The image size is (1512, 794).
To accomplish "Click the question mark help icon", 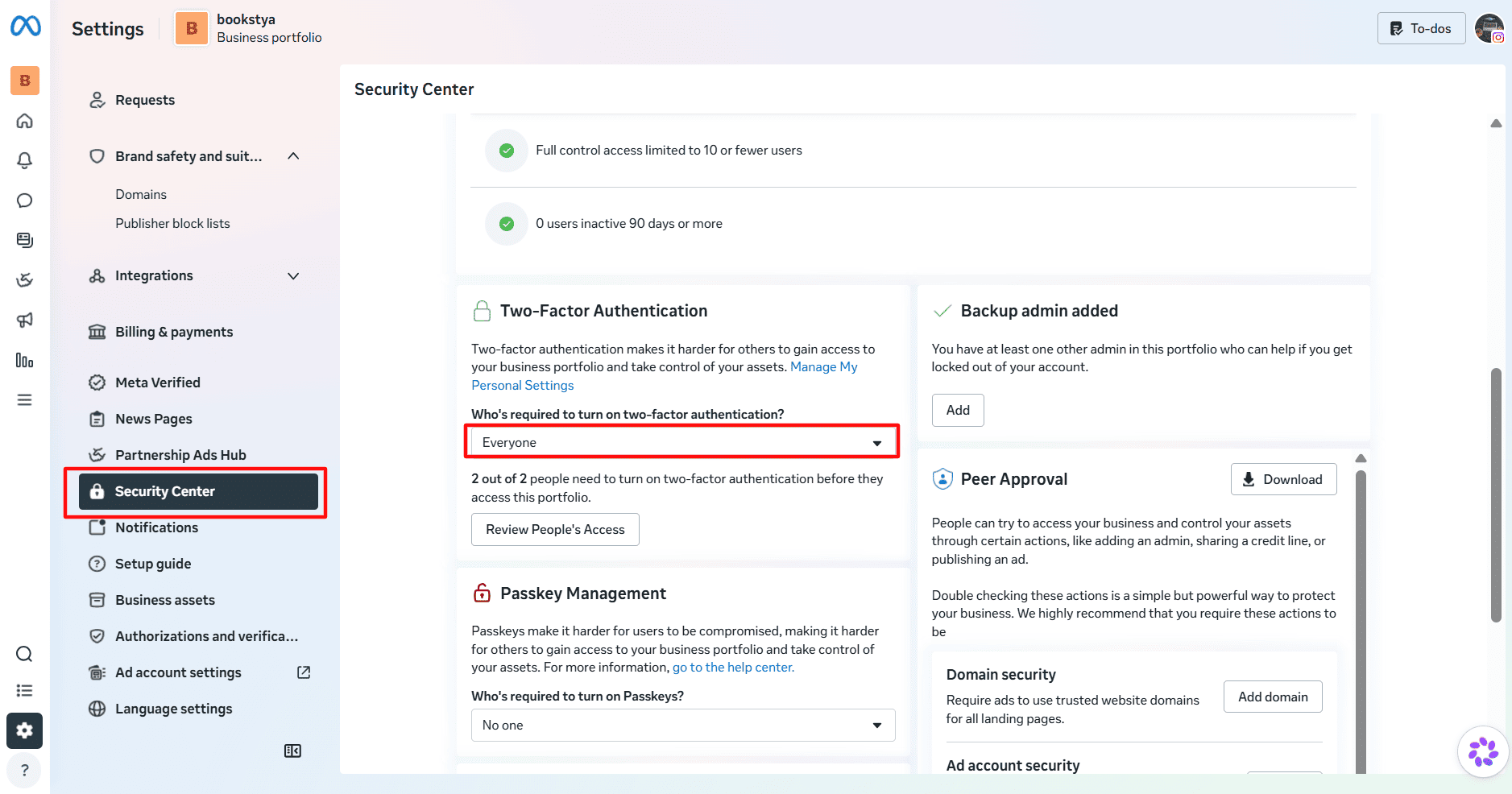I will [x=25, y=770].
